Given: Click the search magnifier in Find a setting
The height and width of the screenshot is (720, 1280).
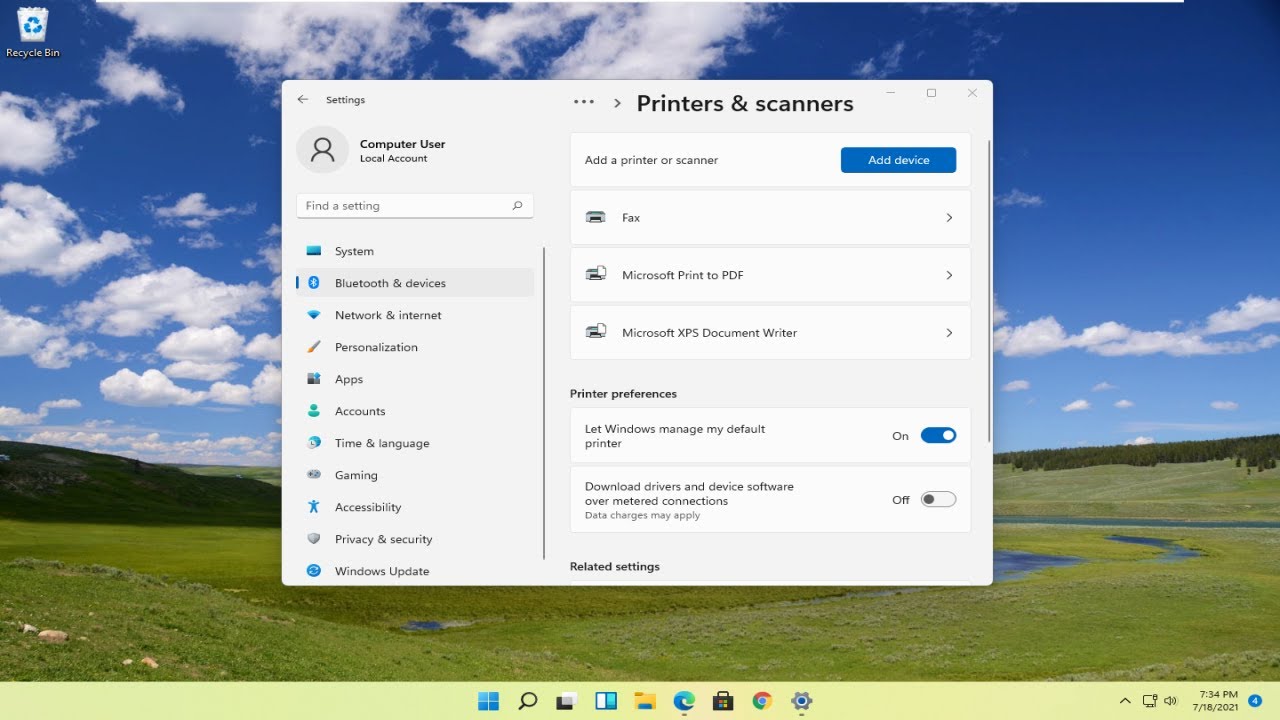Looking at the screenshot, I should [x=517, y=206].
